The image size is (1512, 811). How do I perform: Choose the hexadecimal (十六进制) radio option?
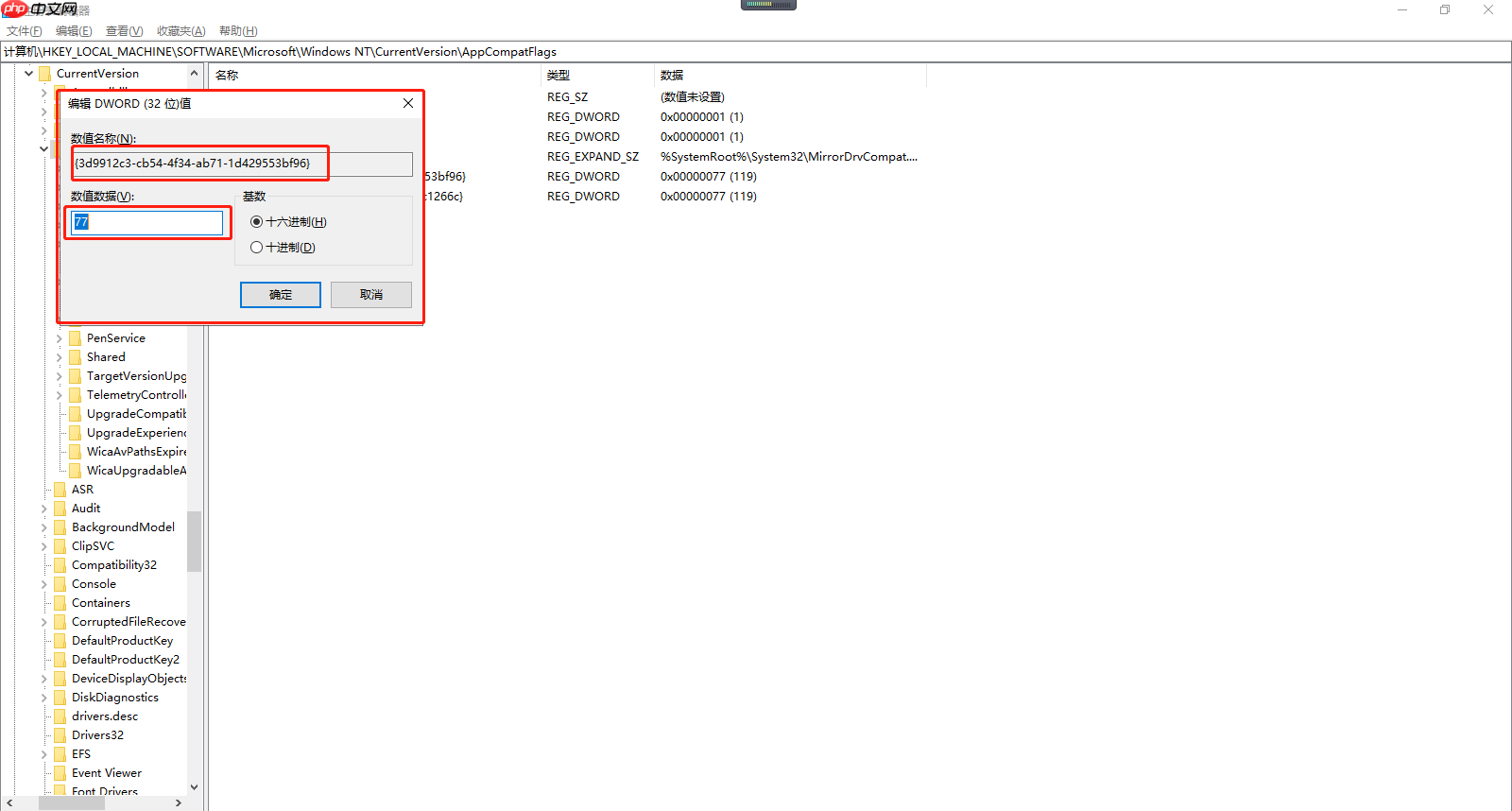coord(256,222)
